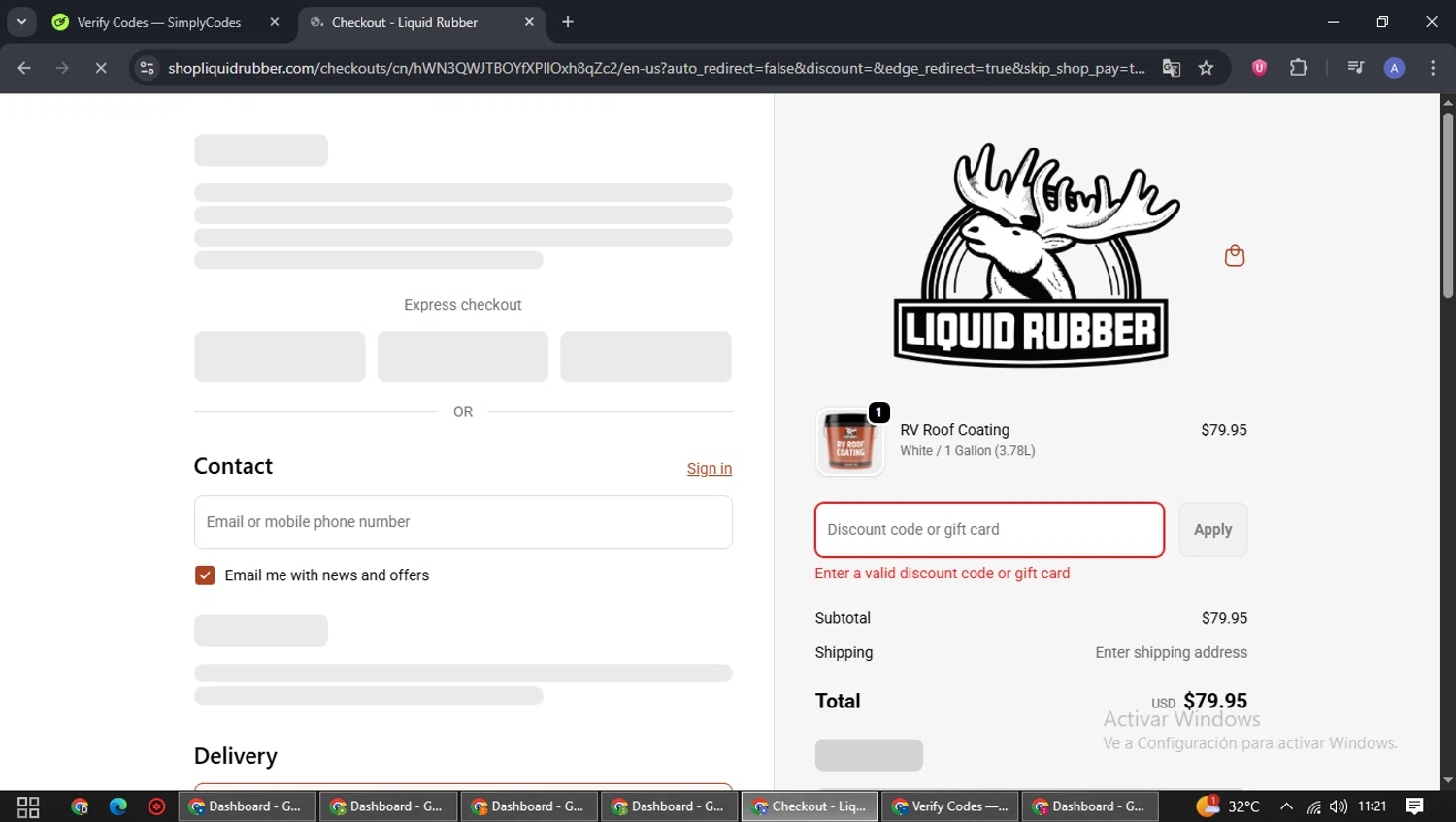Uncheck Email me with news and offers
Viewport: 1456px width, 822px height.
[205, 575]
